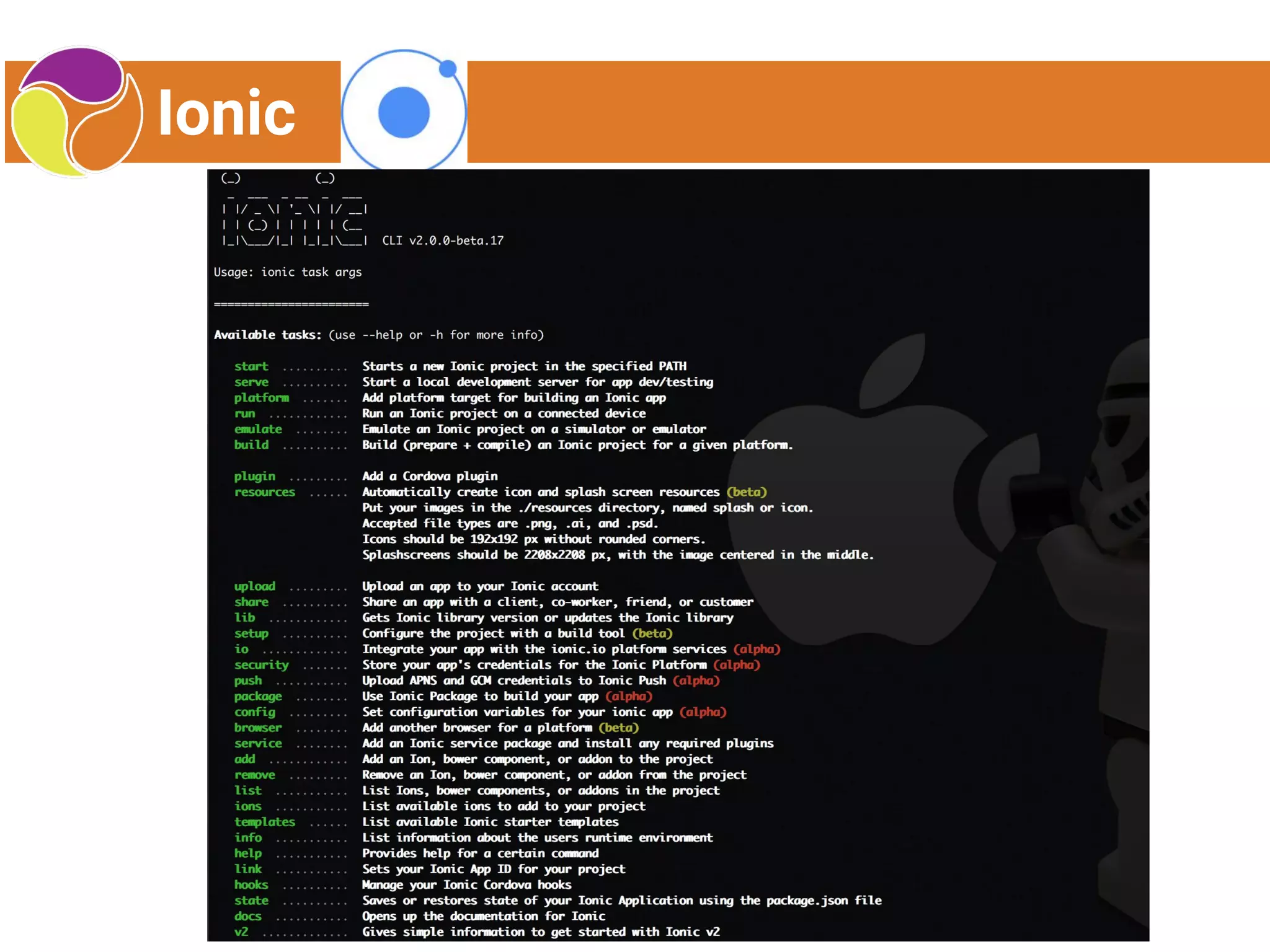
Task: Select the 'serve' task name
Action: tap(251, 382)
